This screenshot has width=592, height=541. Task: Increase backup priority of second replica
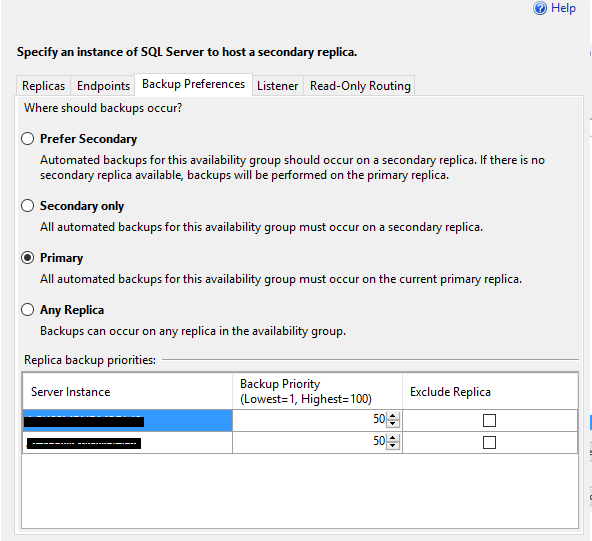coord(393,438)
